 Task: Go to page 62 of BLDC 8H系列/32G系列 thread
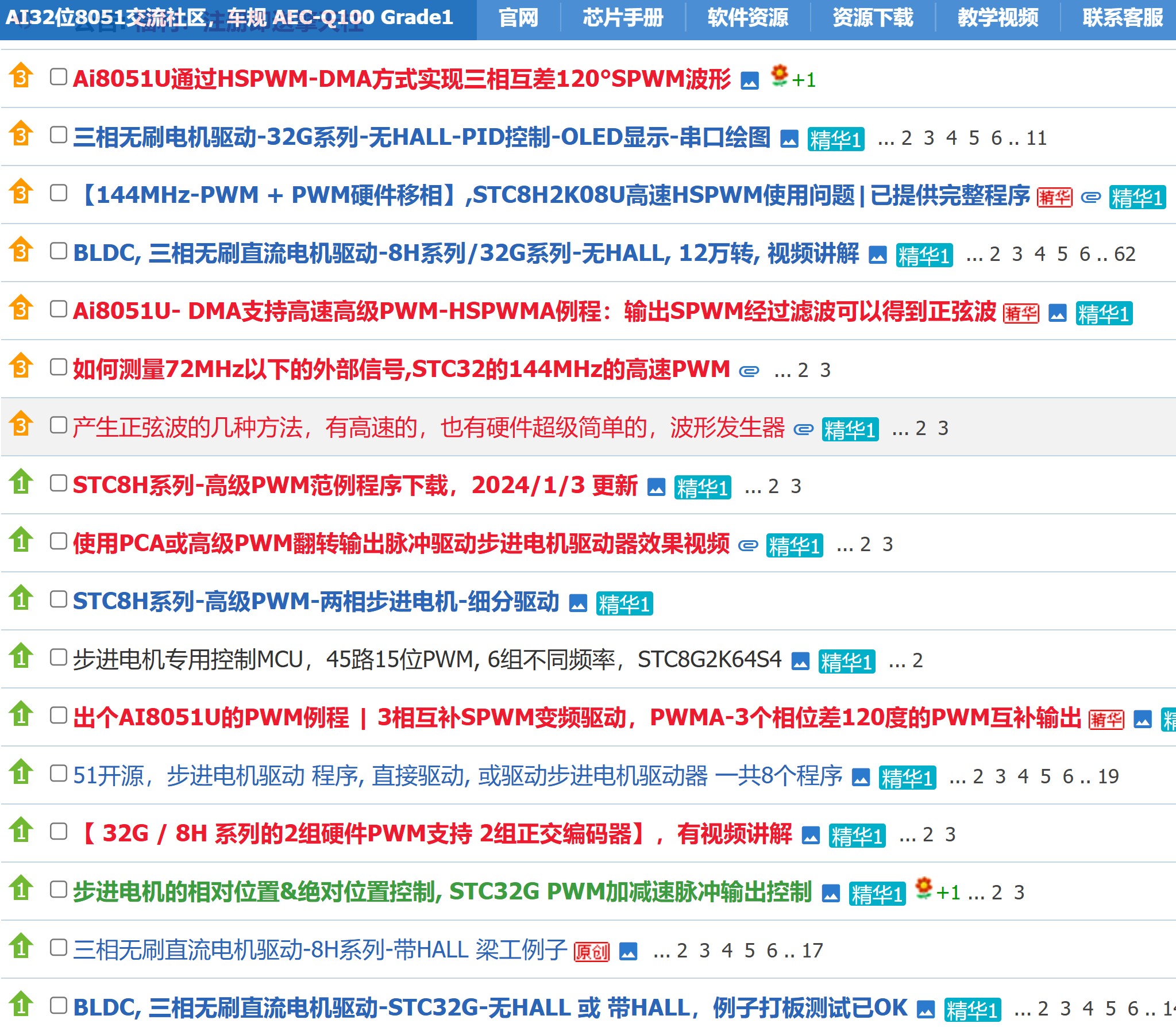tap(1125, 255)
